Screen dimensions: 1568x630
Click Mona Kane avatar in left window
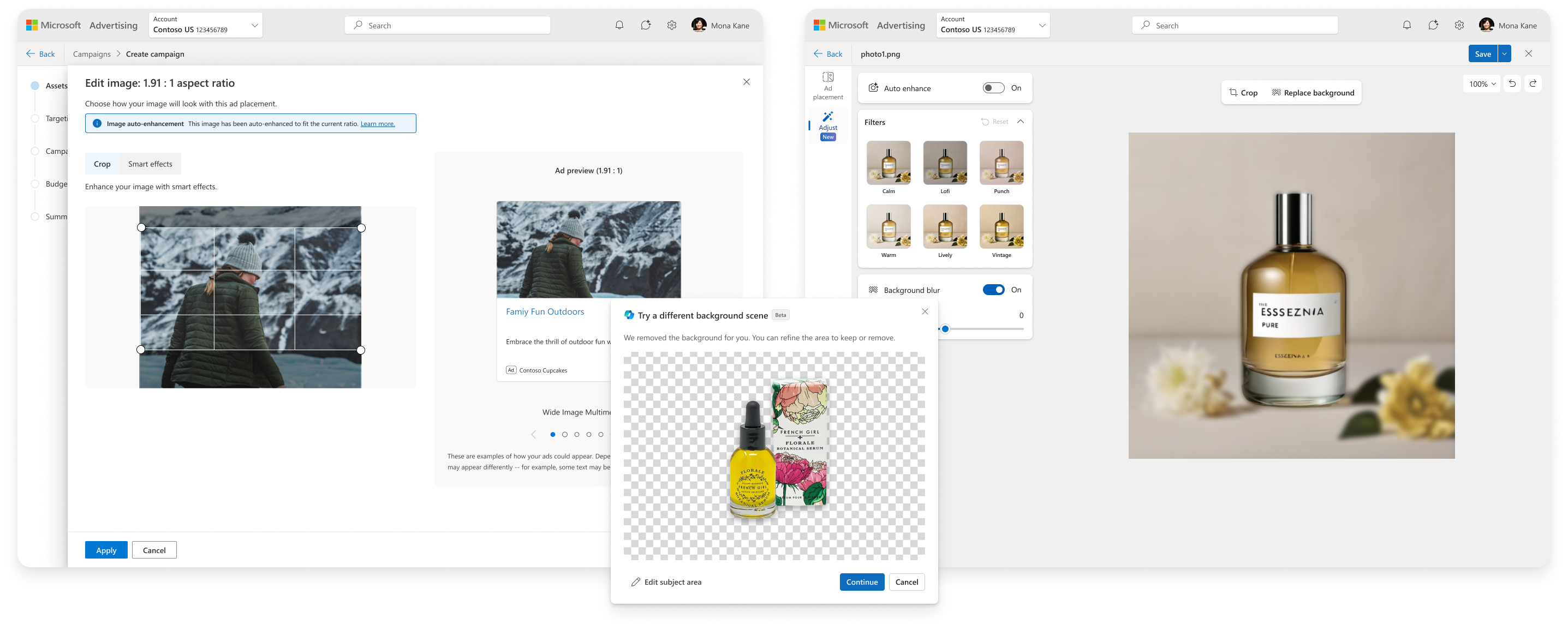pyautogui.click(x=699, y=25)
